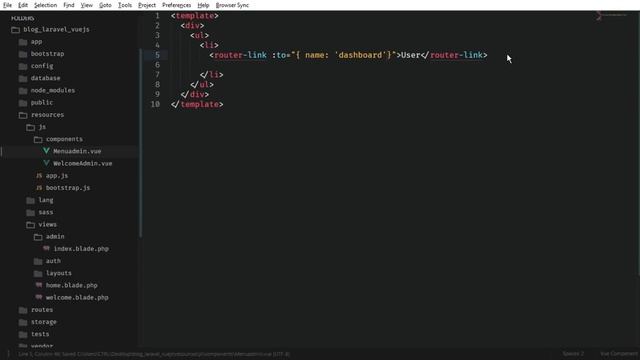Click the components open-folder icon
Viewport: 640px width, 360px height.
(x=38, y=140)
